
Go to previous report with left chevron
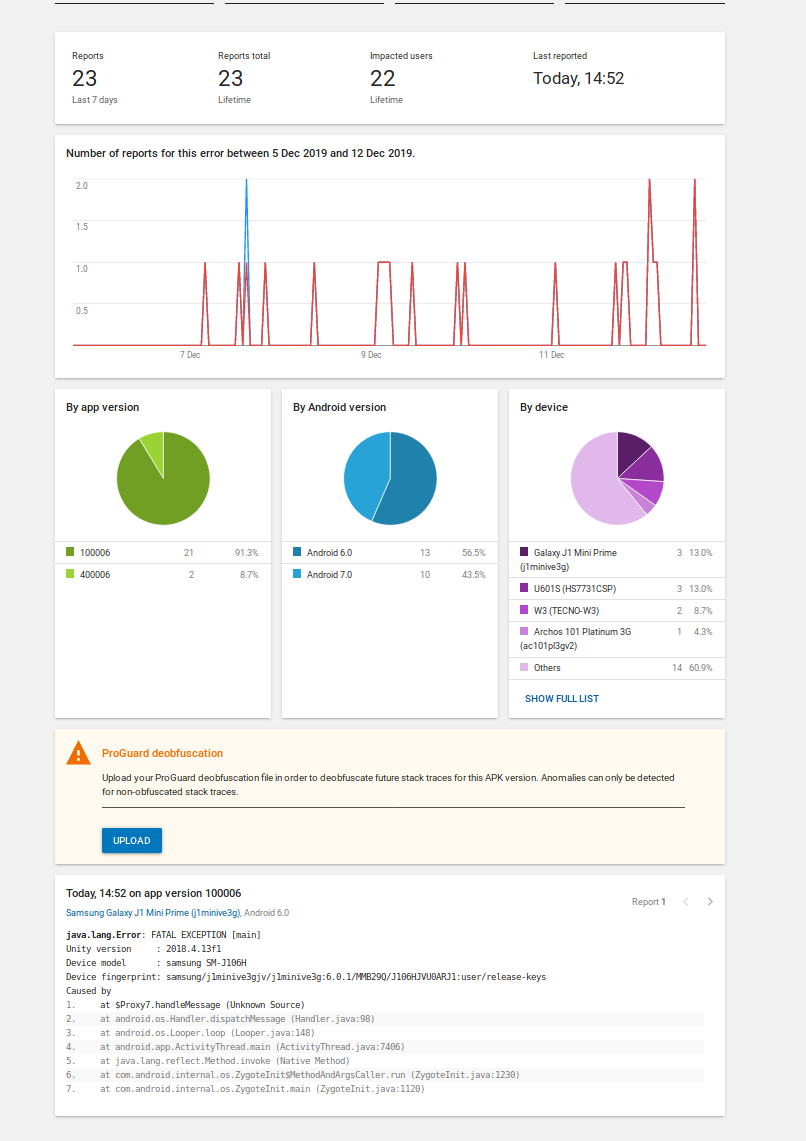685,902
